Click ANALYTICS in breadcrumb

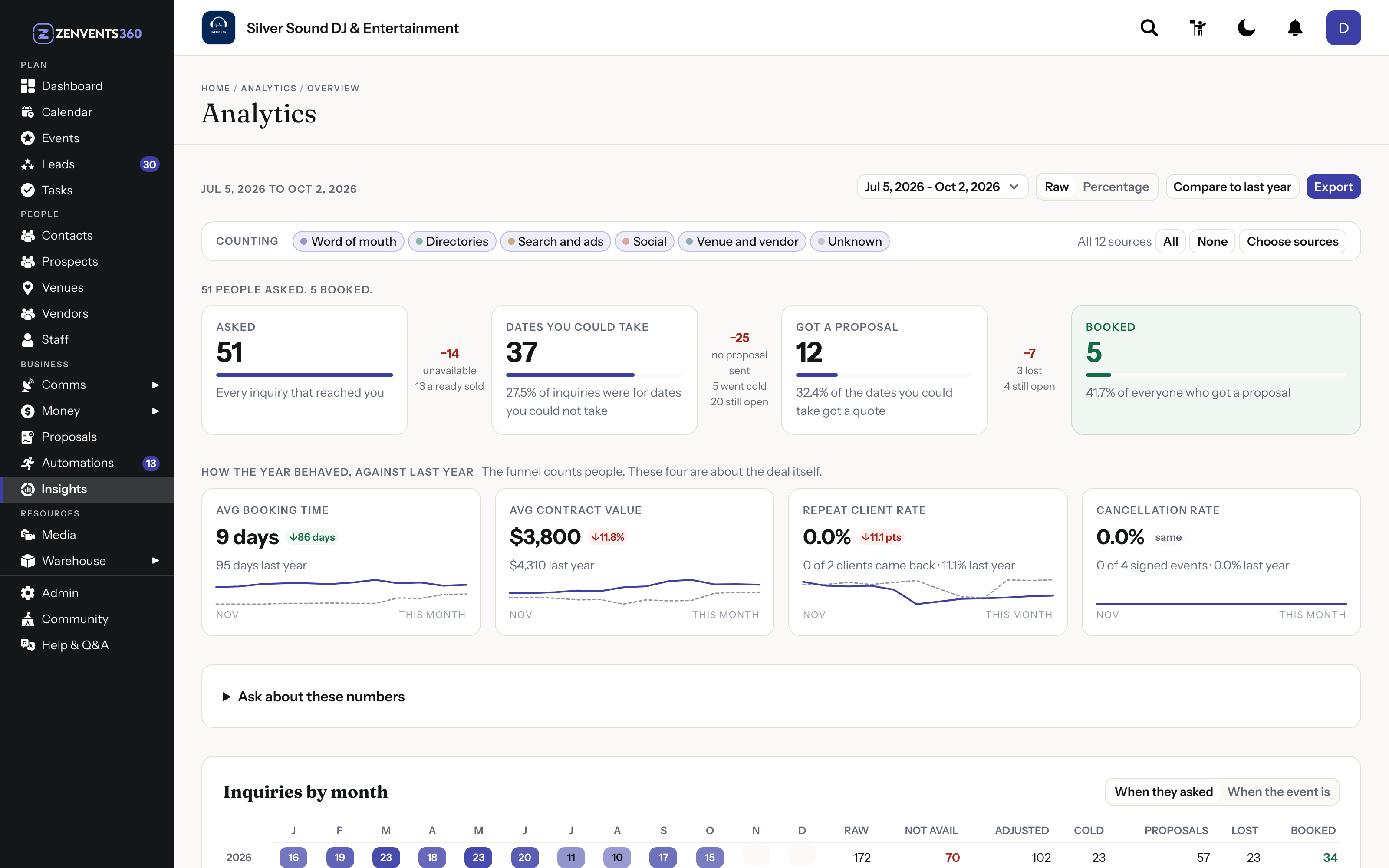coord(269,88)
